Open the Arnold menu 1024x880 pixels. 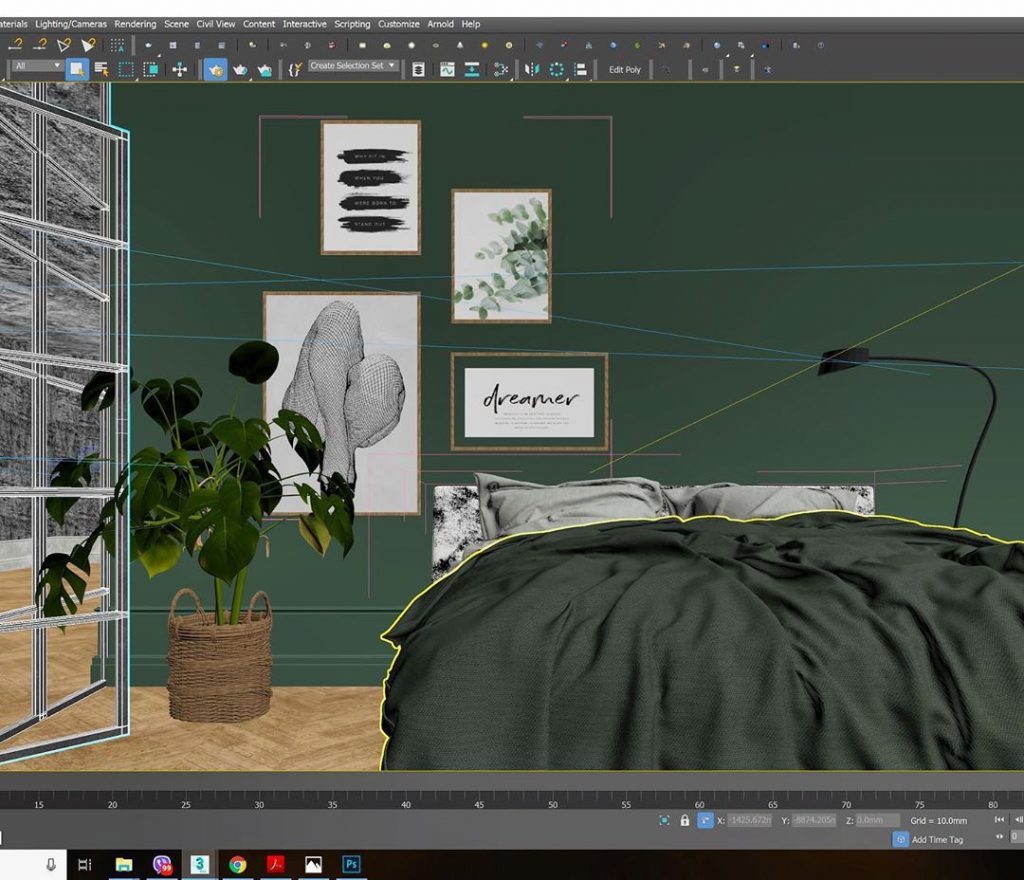(440, 24)
